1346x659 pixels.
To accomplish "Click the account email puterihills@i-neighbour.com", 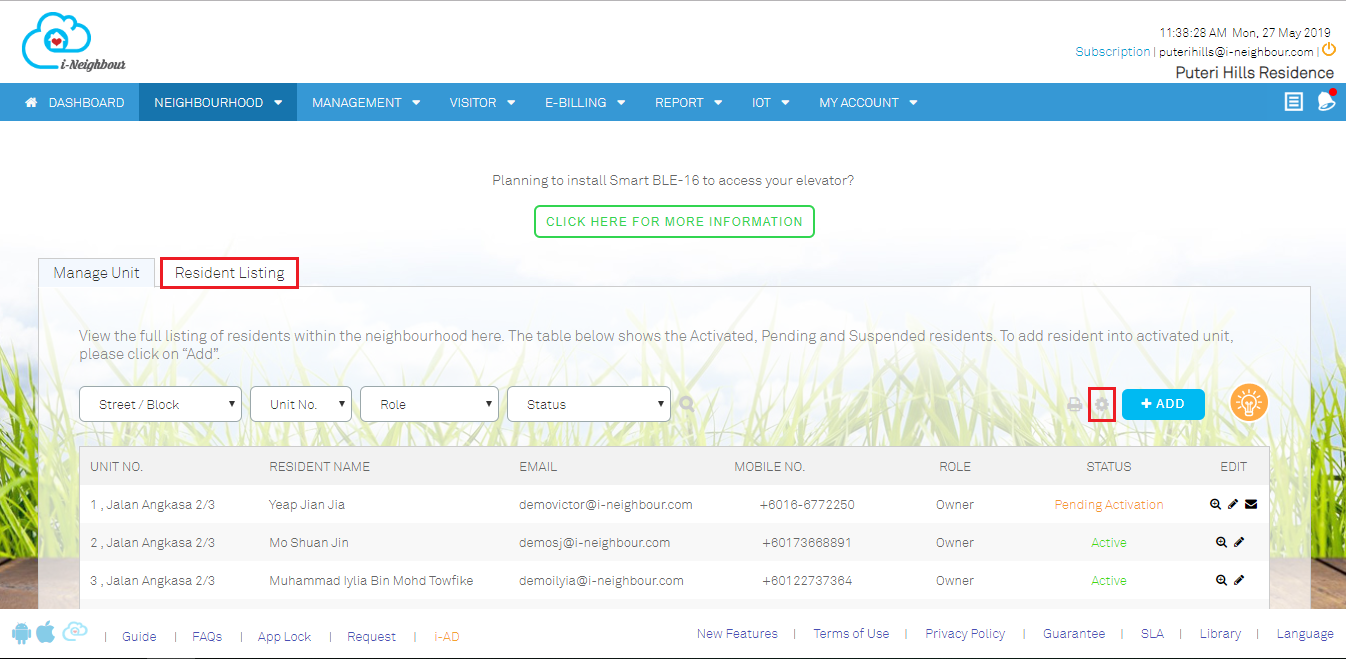I will coord(1236,51).
